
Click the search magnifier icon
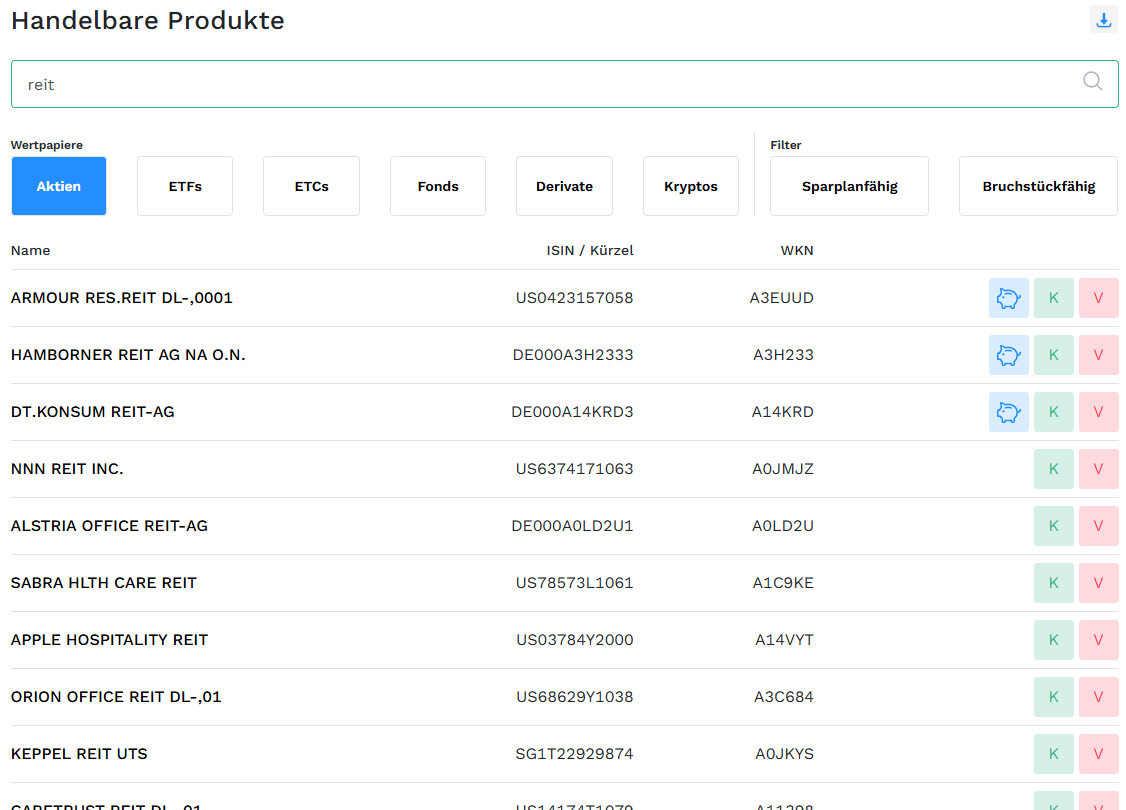1093,82
